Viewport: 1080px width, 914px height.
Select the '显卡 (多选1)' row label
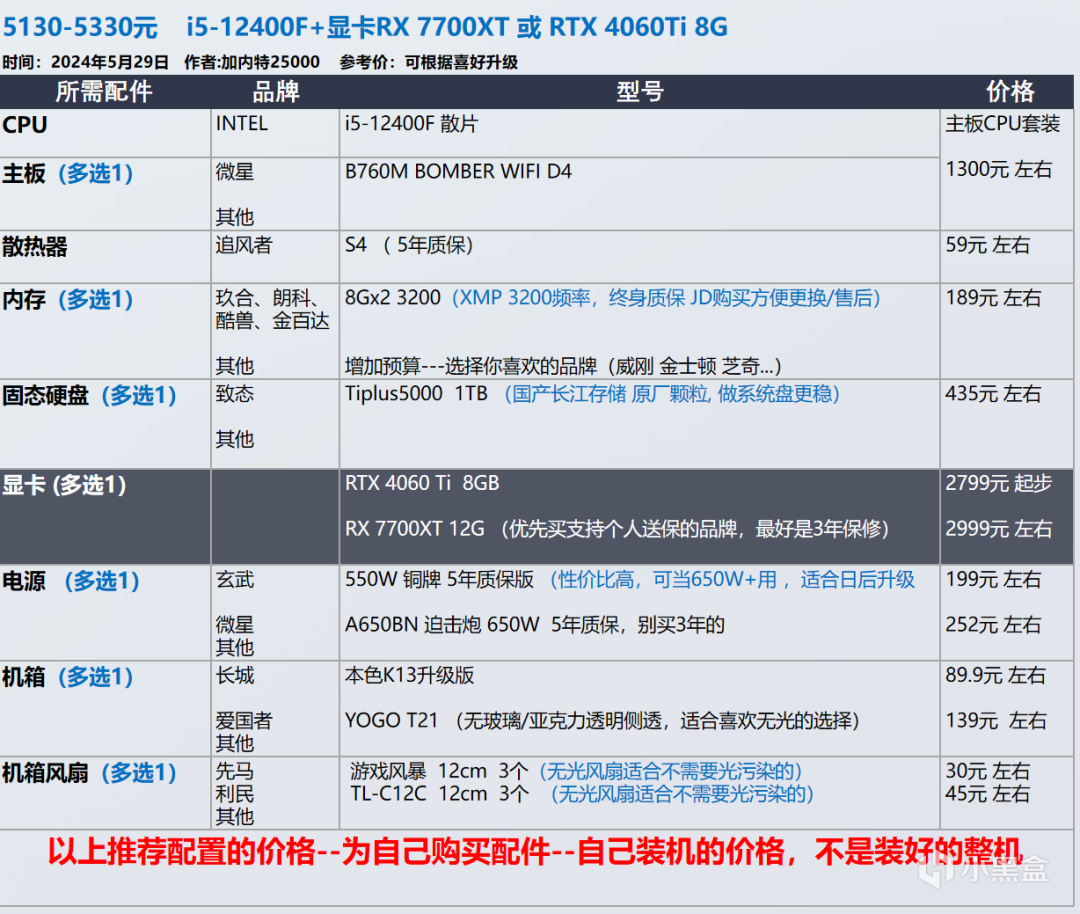pos(64,485)
